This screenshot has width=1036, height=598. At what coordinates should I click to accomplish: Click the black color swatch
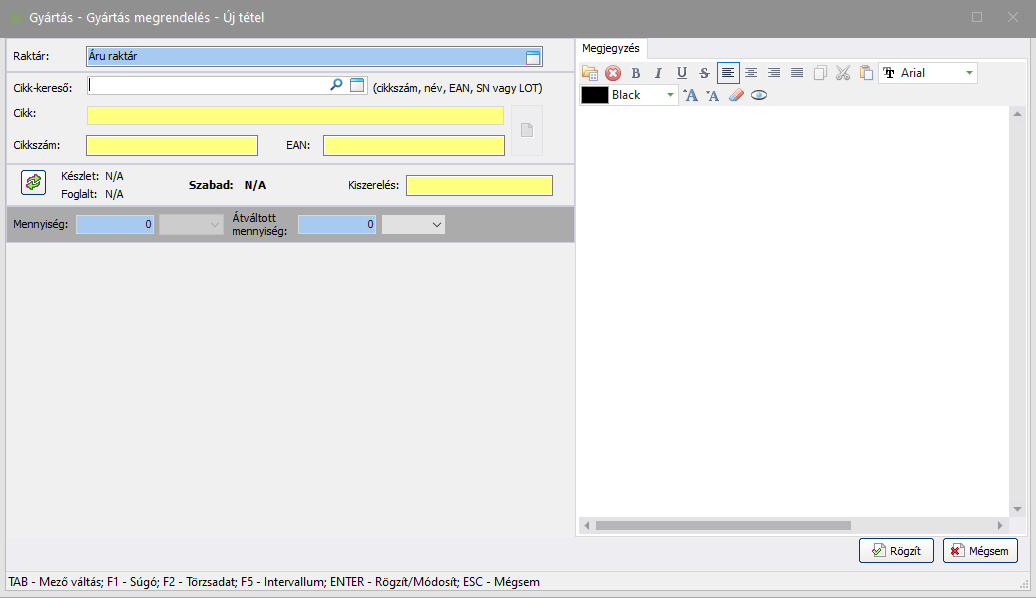click(595, 95)
